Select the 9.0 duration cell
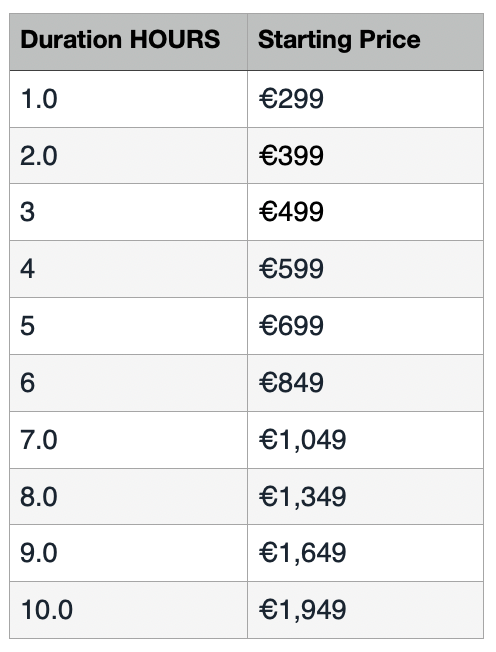496x652 pixels. [128, 553]
